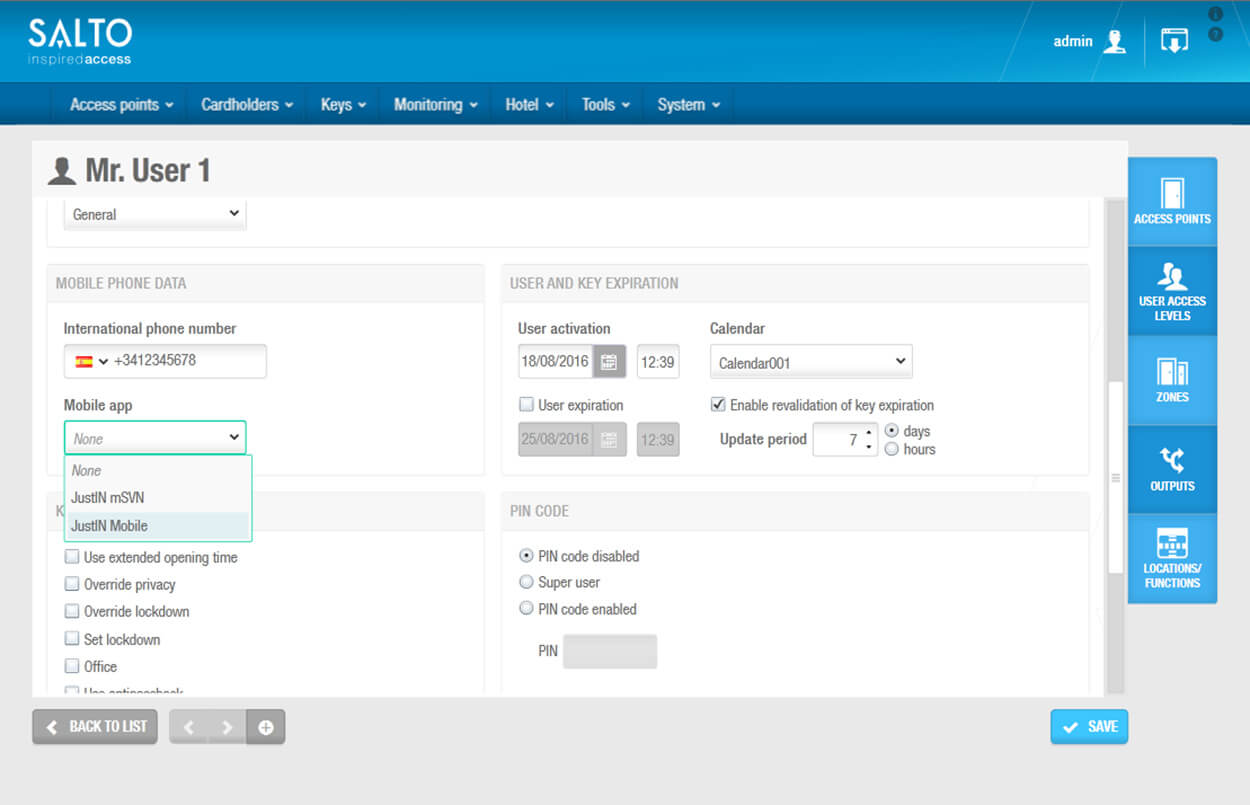Screen dimensions: 1250x805
Task: Select the hours radio button
Action: pos(892,450)
